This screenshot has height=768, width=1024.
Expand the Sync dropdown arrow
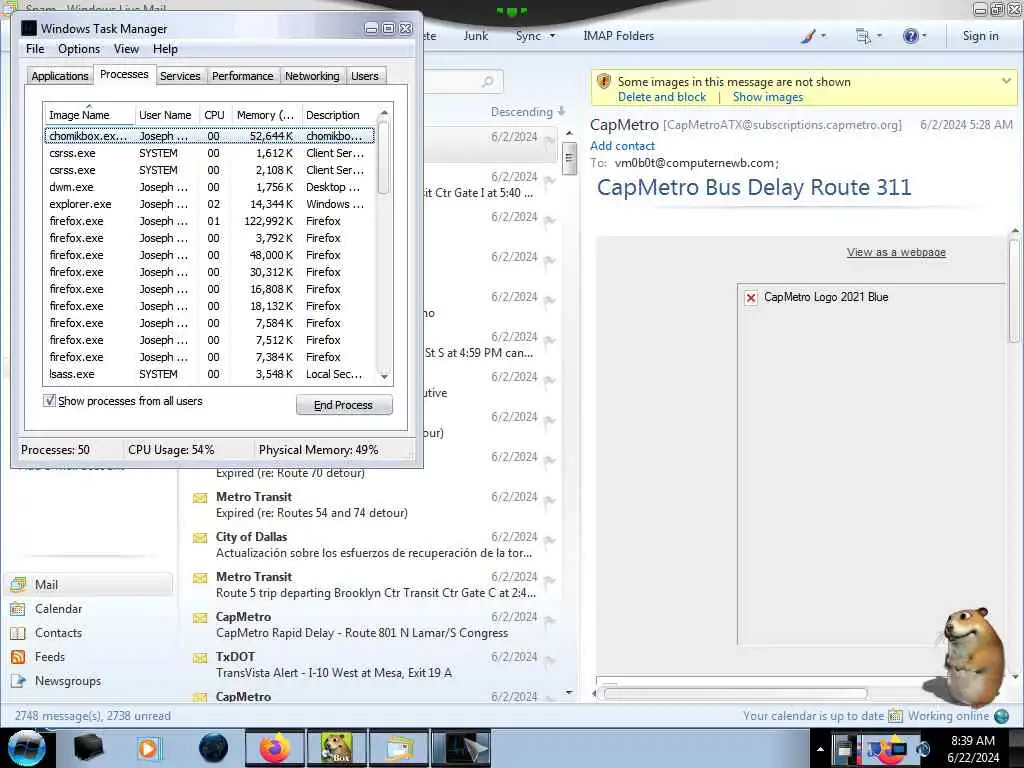point(552,36)
